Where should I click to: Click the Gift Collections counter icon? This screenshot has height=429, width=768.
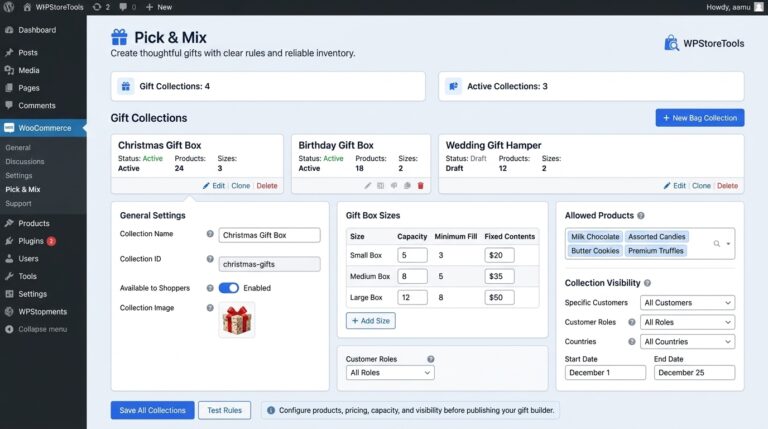click(126, 86)
